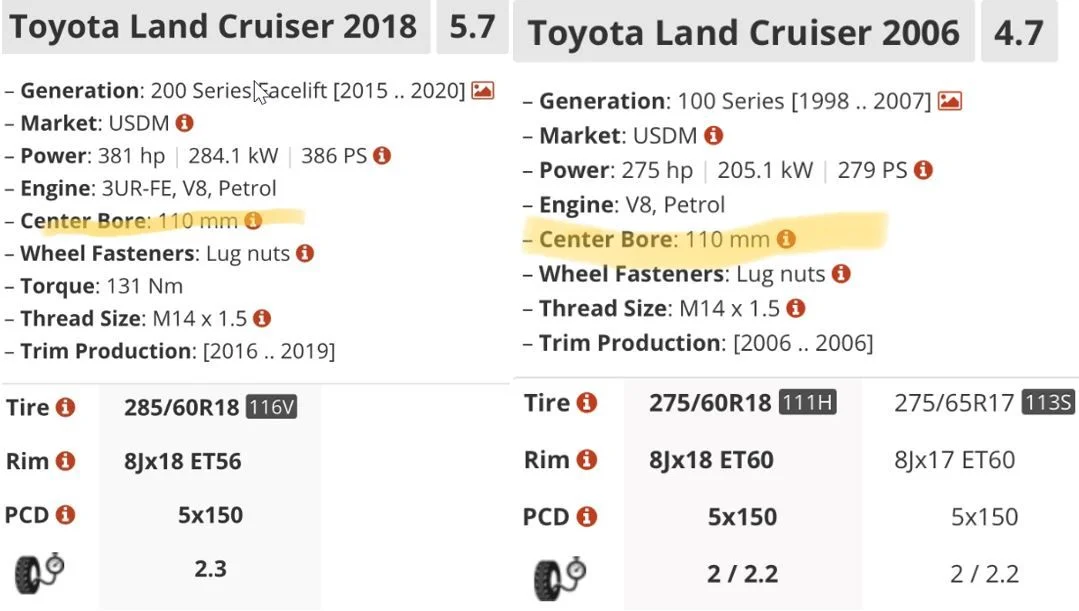Open generation image icon for 2006 Land Cruiser
1079x611 pixels.
click(950, 101)
